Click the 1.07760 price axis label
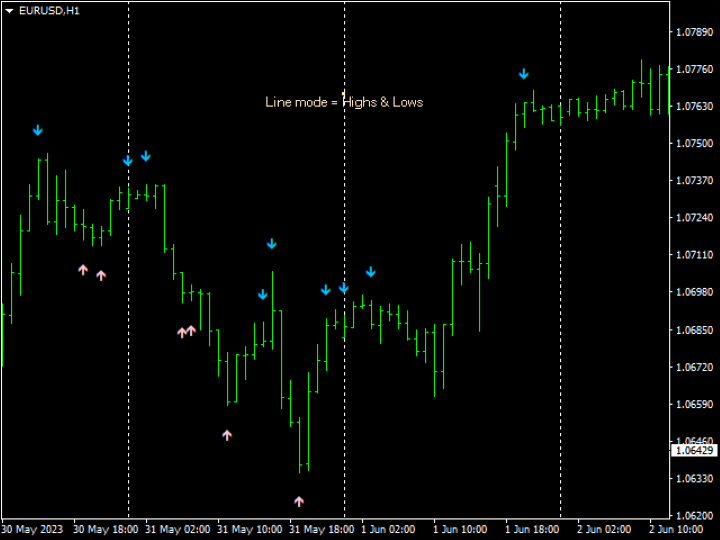 point(695,69)
